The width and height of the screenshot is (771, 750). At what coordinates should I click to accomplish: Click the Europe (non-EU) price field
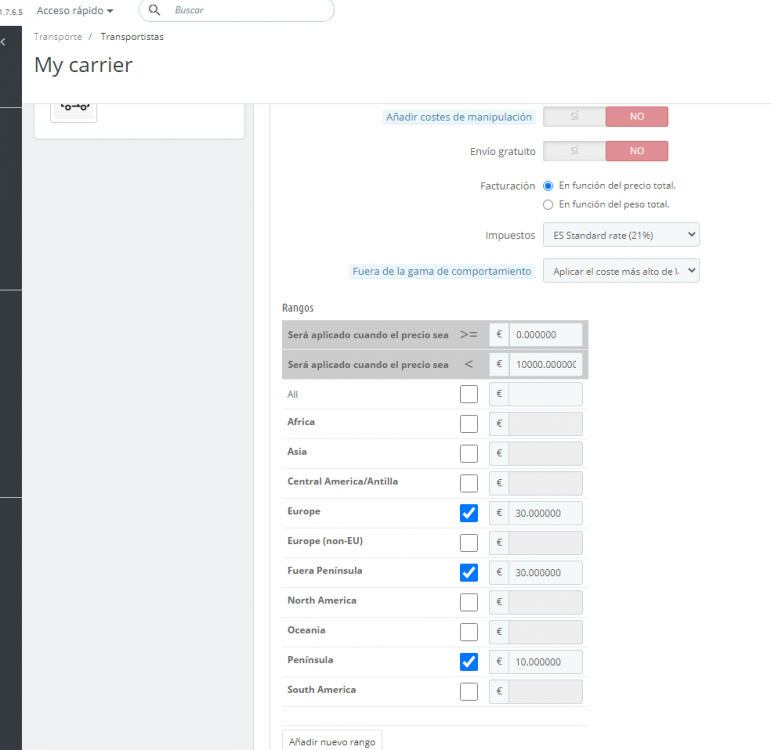pyautogui.click(x=546, y=543)
